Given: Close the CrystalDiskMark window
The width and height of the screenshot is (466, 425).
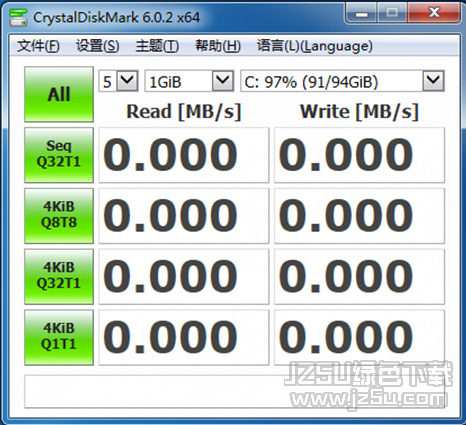Looking at the screenshot, I should tap(434, 13).
